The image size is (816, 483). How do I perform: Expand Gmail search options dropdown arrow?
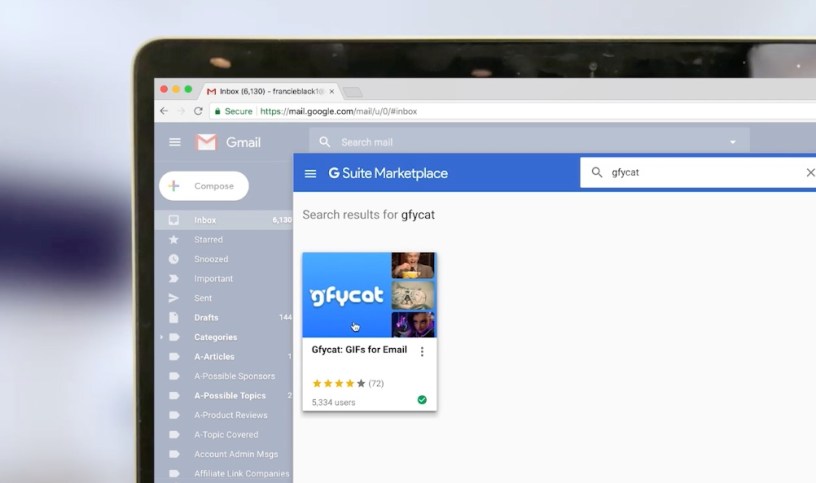[733, 142]
